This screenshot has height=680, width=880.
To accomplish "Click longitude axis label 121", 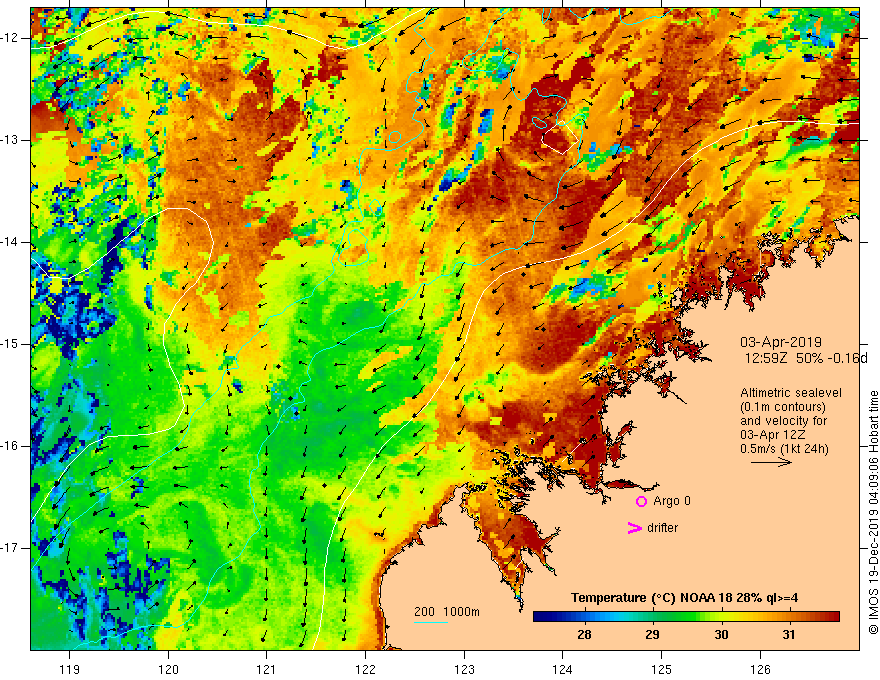I will [x=267, y=669].
